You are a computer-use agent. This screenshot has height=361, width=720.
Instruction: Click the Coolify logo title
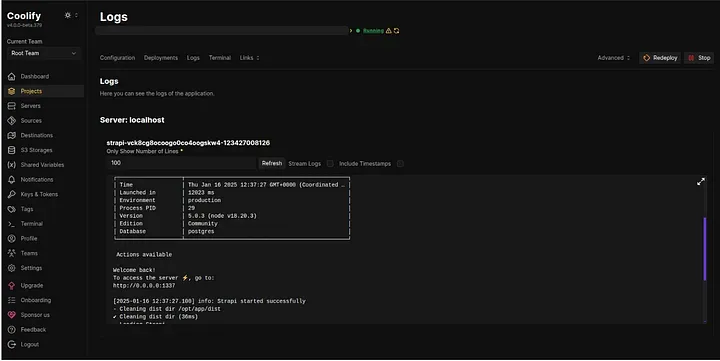point(24,16)
